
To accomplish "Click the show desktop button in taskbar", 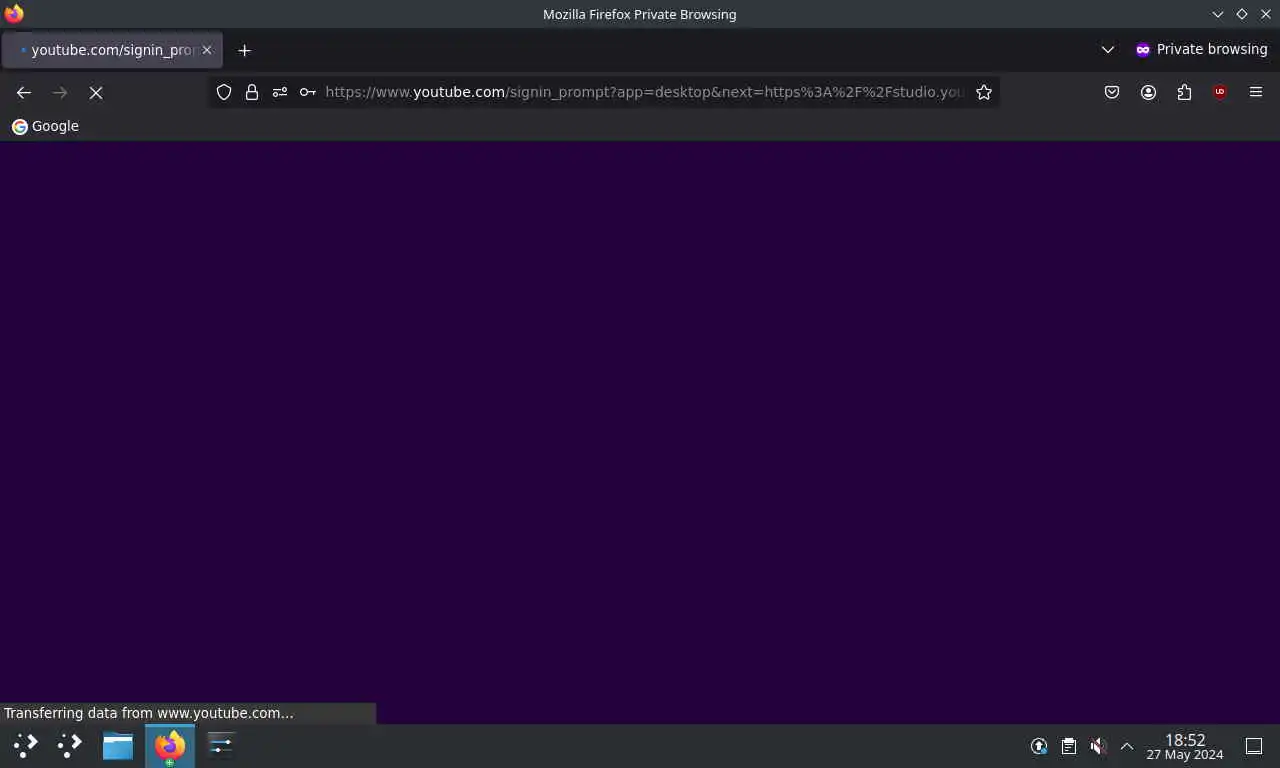I will 1254,746.
